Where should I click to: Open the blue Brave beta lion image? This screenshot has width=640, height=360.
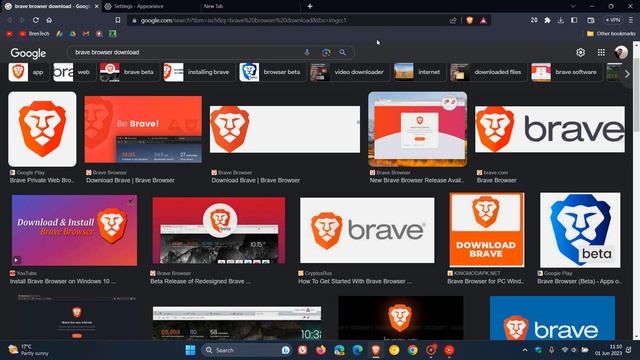pos(580,230)
